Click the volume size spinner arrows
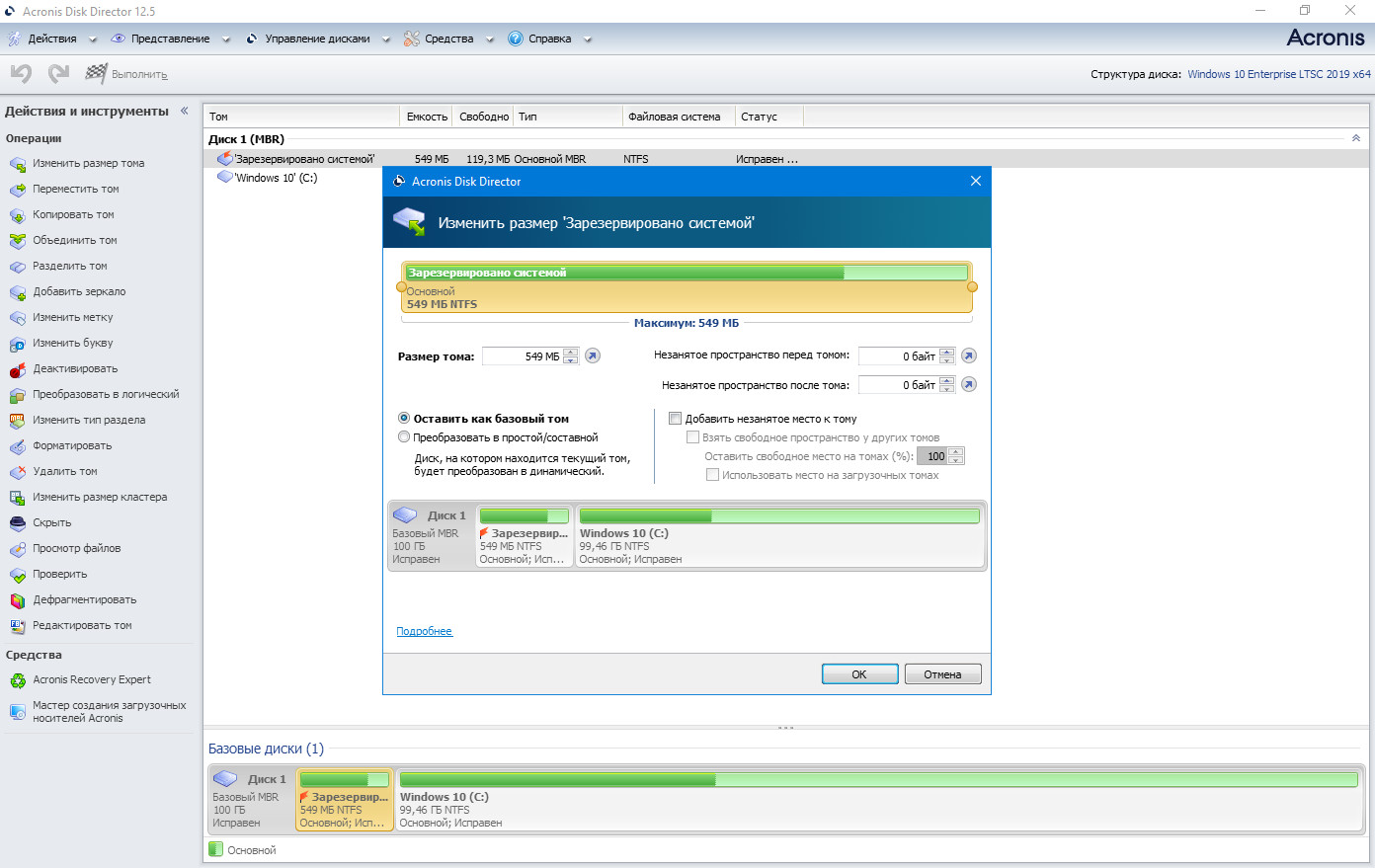This screenshot has height=868, width=1375. tap(570, 356)
